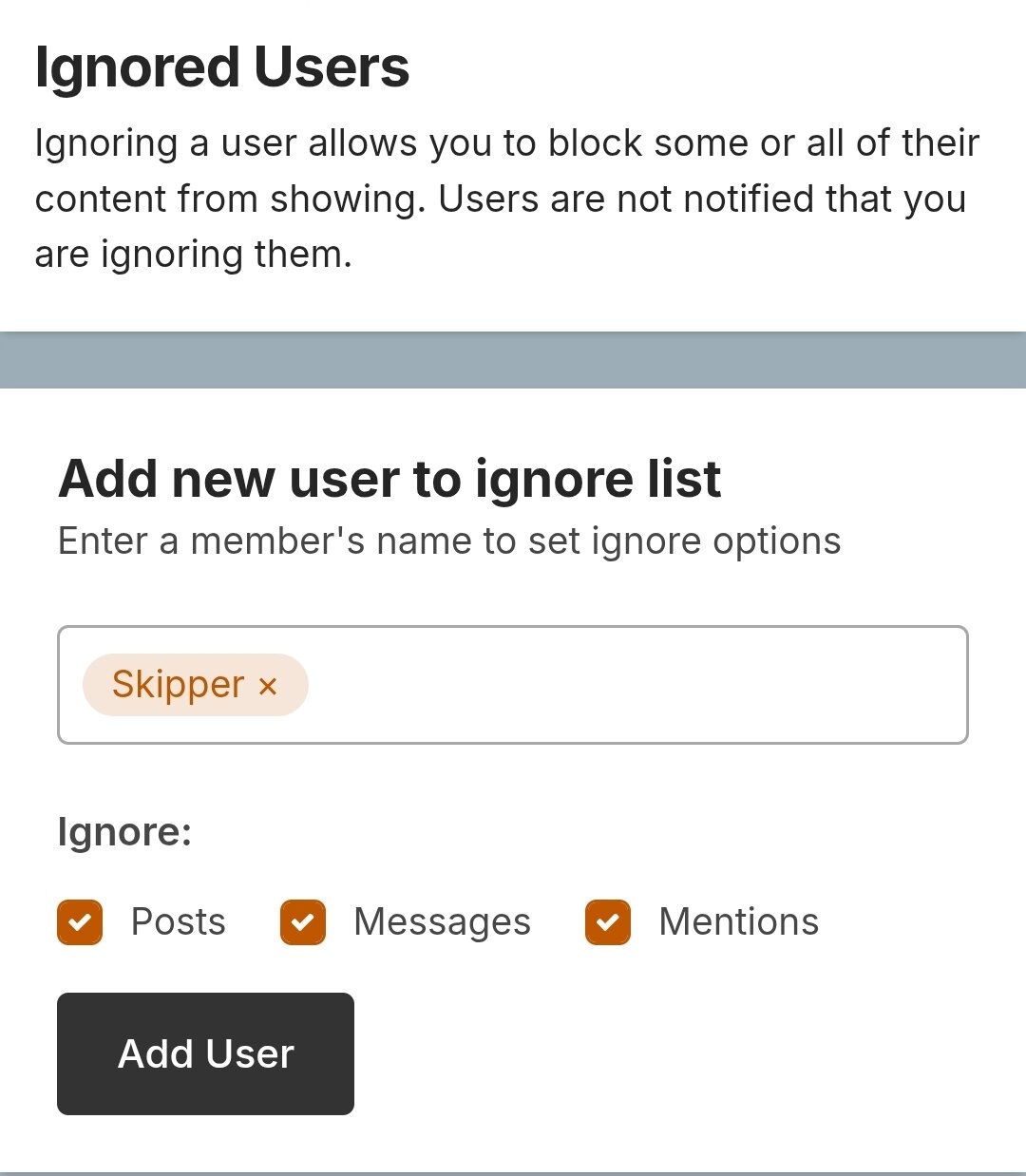Click the "are ignoring them." text line

pyautogui.click(x=193, y=255)
